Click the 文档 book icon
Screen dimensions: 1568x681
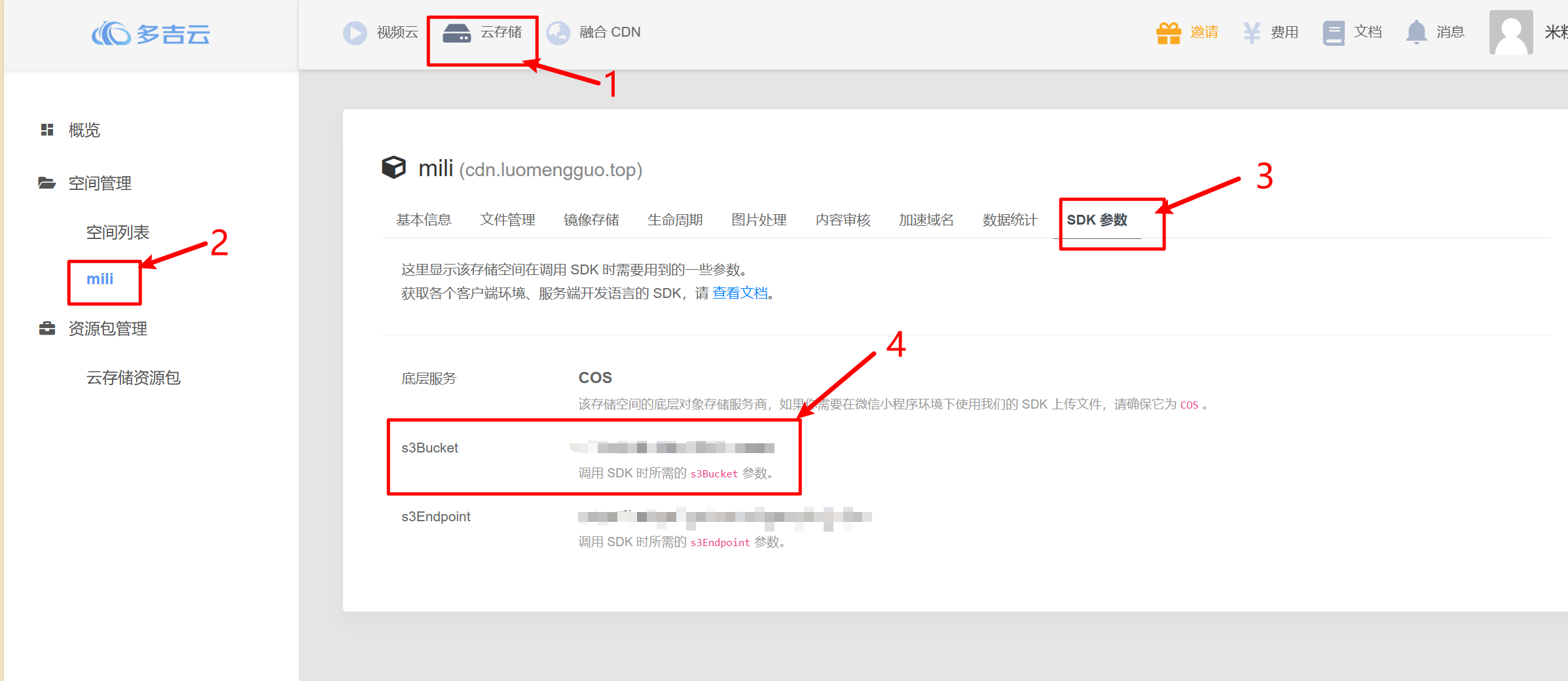[1333, 33]
